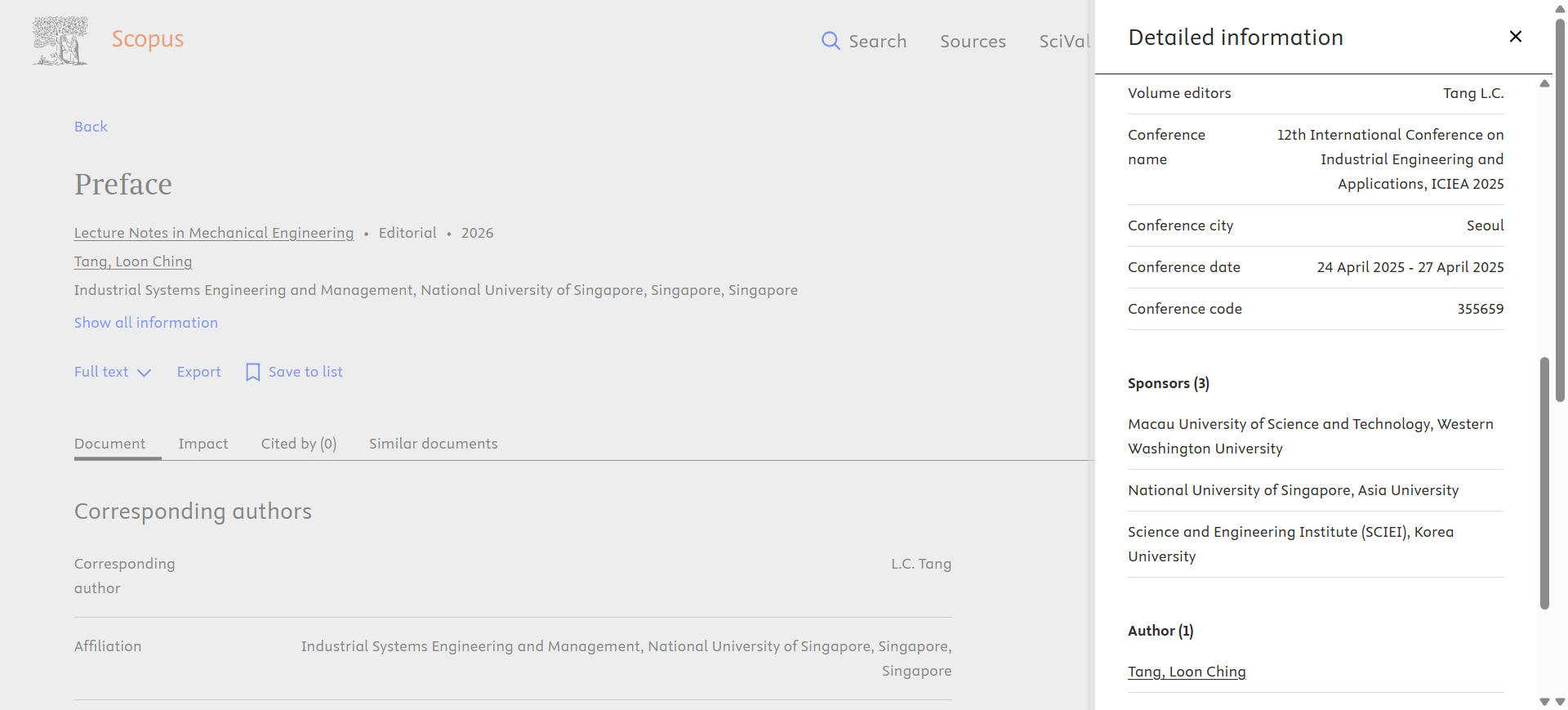This screenshot has width=1568, height=710.
Task: Click Show all information link
Action: point(146,323)
